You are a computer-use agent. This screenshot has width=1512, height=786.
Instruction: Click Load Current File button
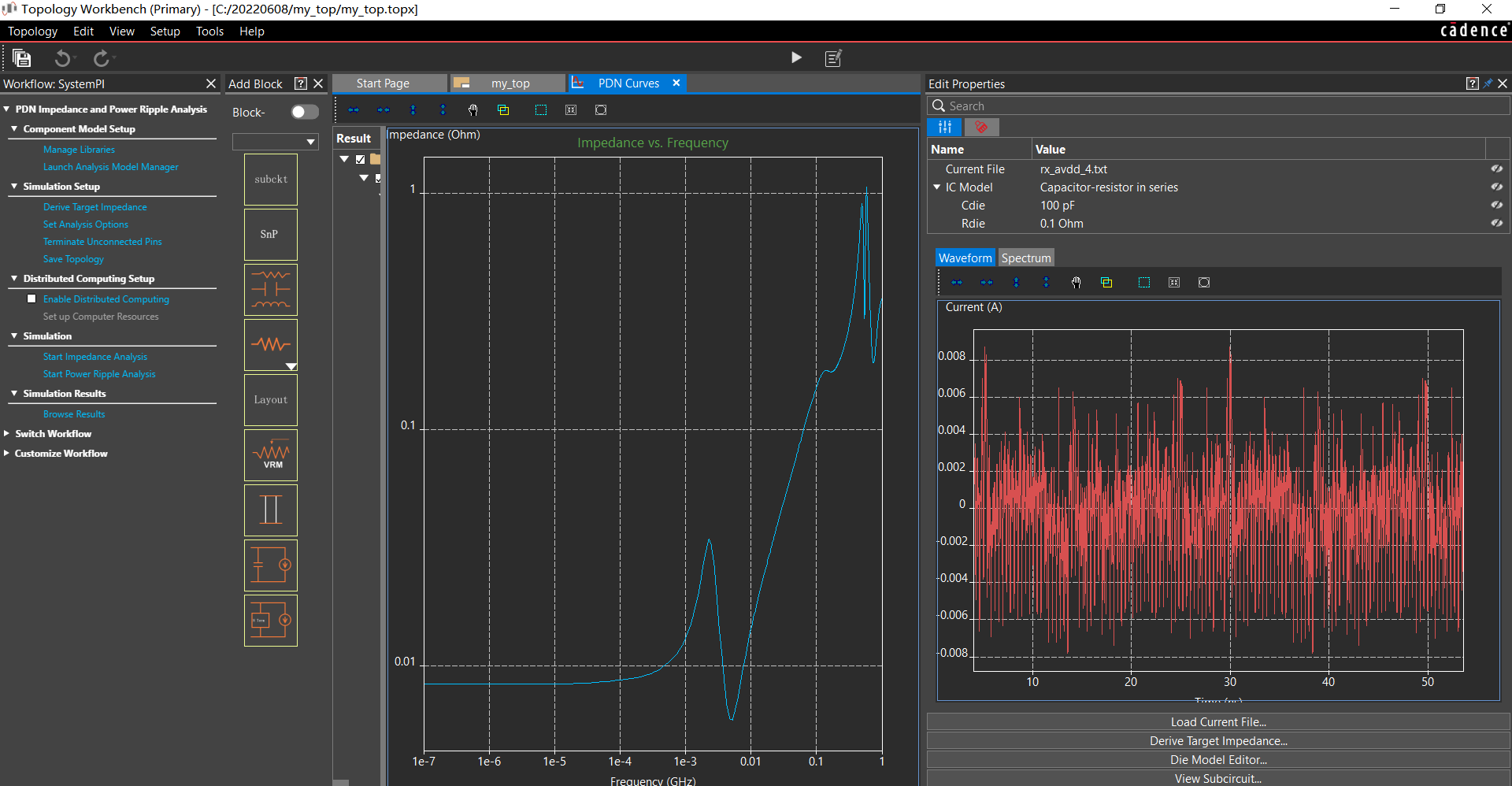click(x=1218, y=721)
